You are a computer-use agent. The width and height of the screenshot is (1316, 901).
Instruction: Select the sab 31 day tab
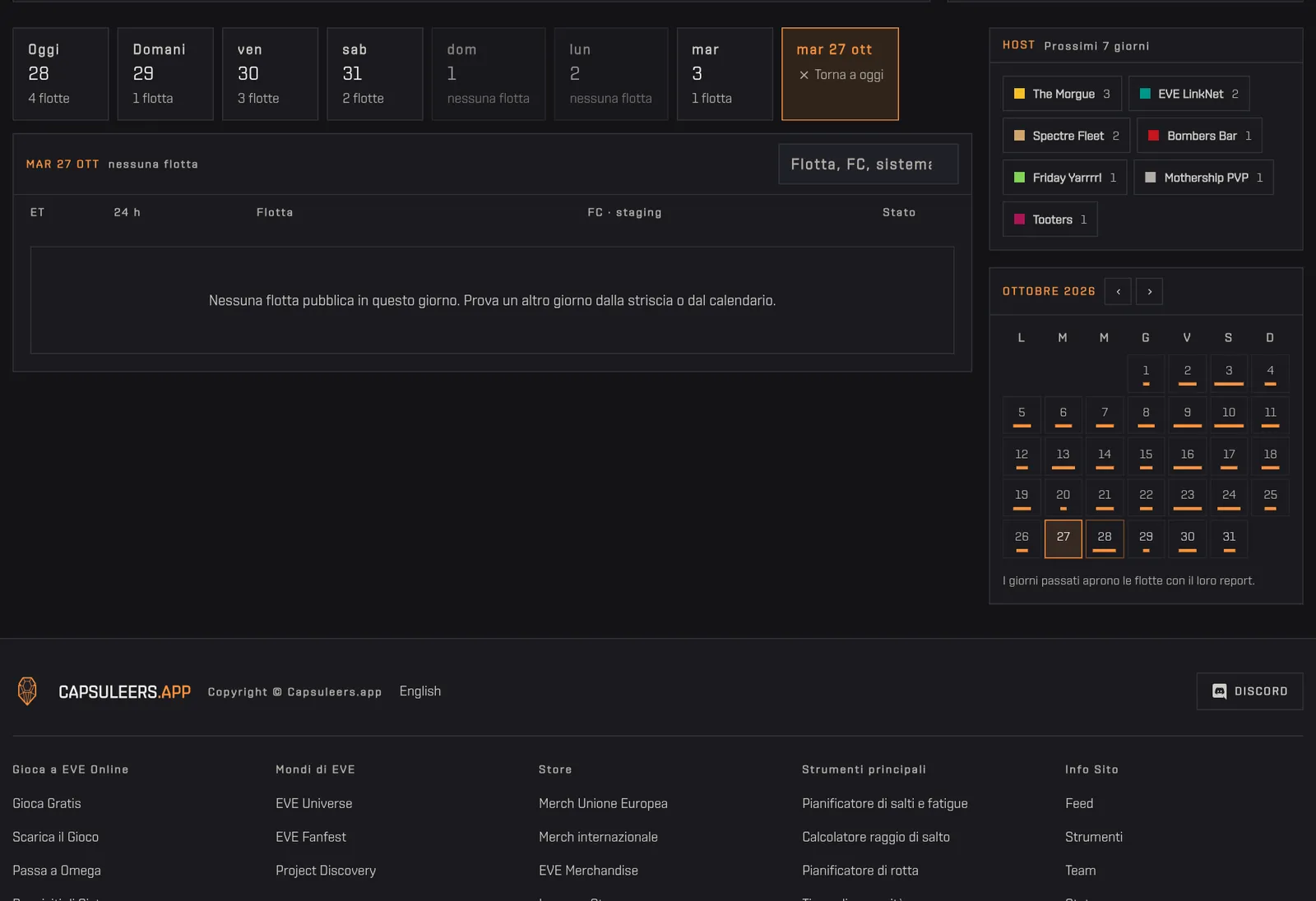(375, 74)
